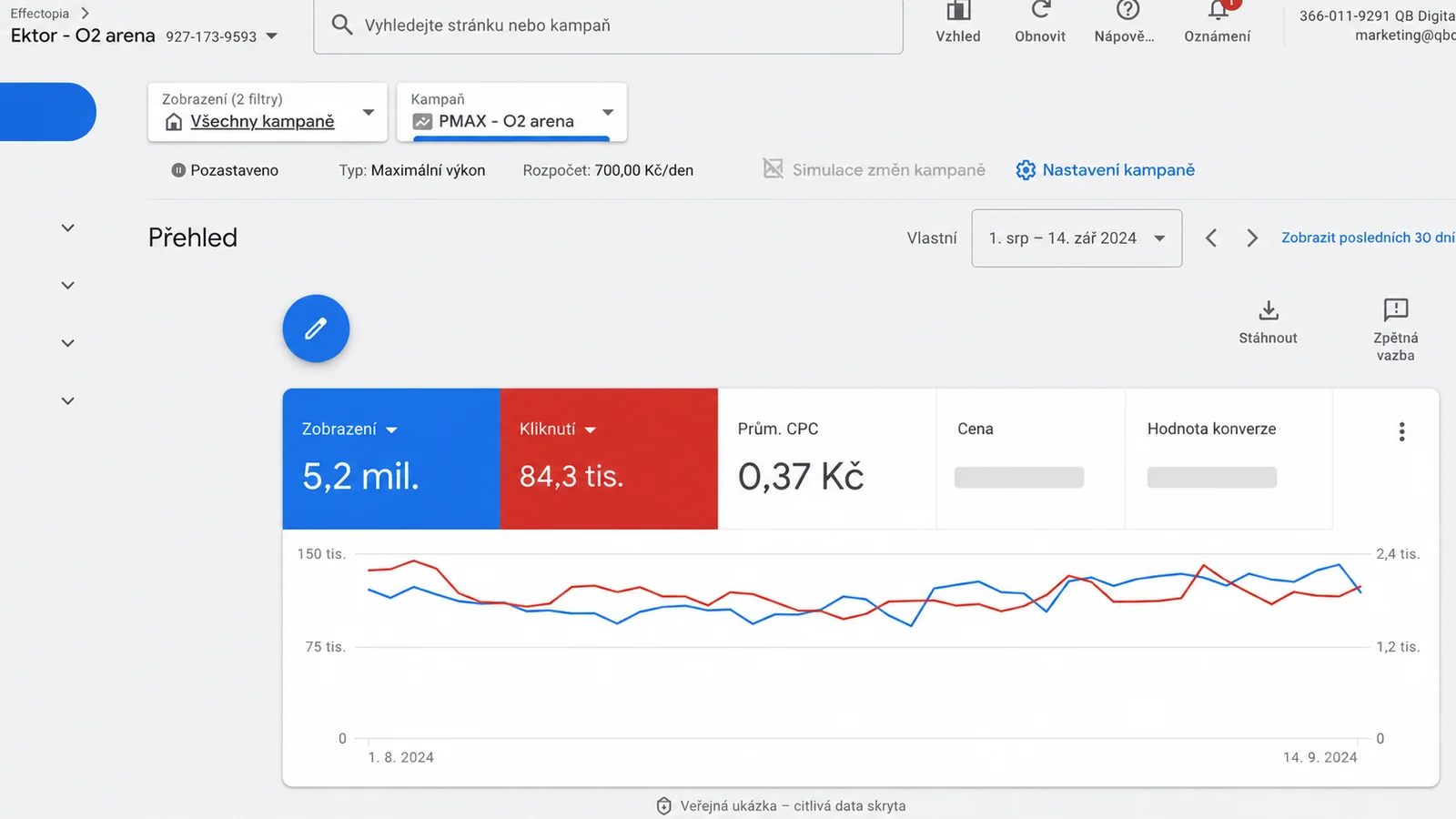
Task: Click the Přehled heading
Action: click(193, 238)
